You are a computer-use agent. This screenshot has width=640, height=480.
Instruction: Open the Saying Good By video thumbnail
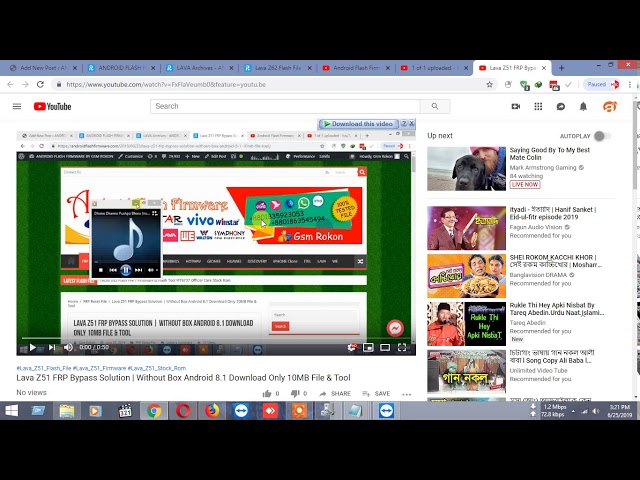tap(466, 169)
